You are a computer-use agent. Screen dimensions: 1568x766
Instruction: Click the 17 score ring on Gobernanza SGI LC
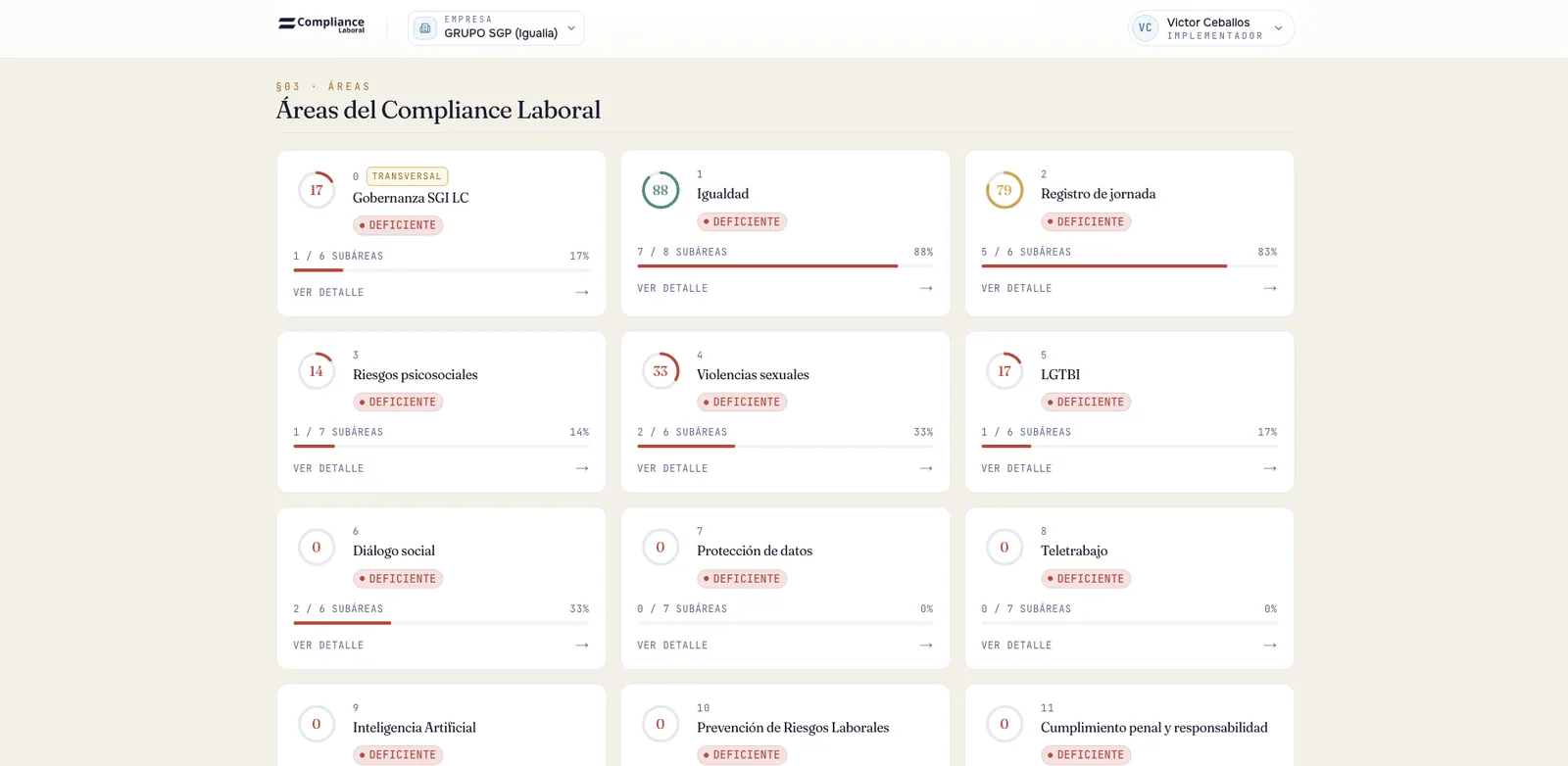coord(317,190)
